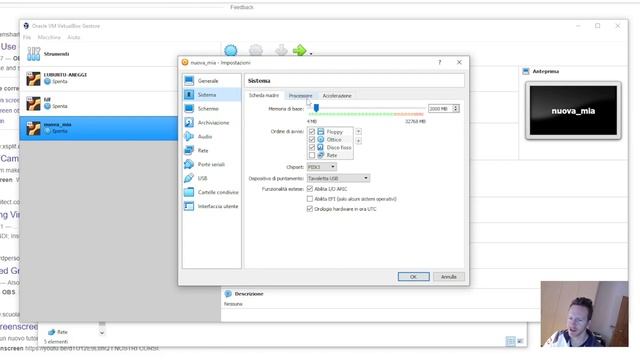This screenshot has height=360, width=640.
Task: Toggle the Abilita I/O APIC checkbox
Action: click(310, 189)
